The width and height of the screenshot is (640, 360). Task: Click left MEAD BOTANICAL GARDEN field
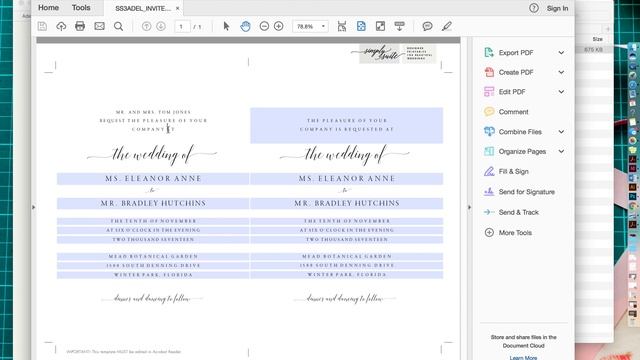153,256
